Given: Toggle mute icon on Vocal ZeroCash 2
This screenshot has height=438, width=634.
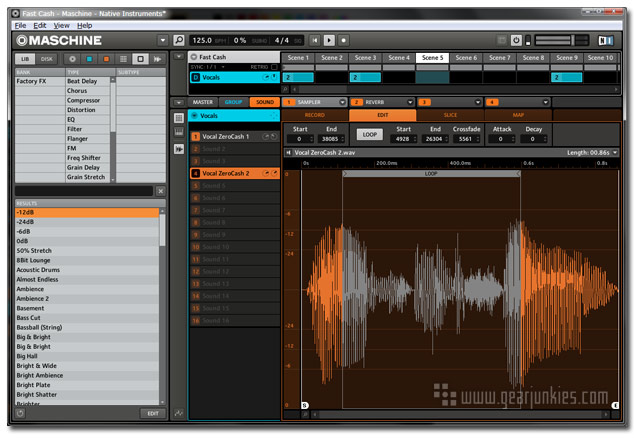Looking at the screenshot, I should coord(266,173).
